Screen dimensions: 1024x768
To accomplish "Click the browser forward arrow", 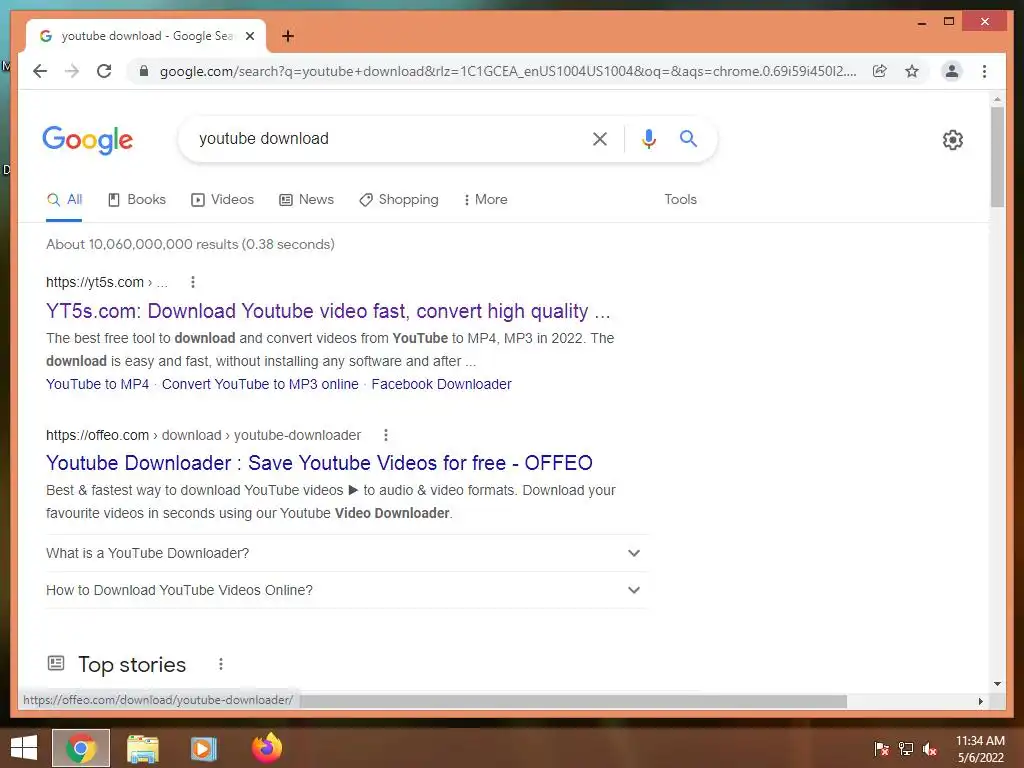I will (72, 71).
